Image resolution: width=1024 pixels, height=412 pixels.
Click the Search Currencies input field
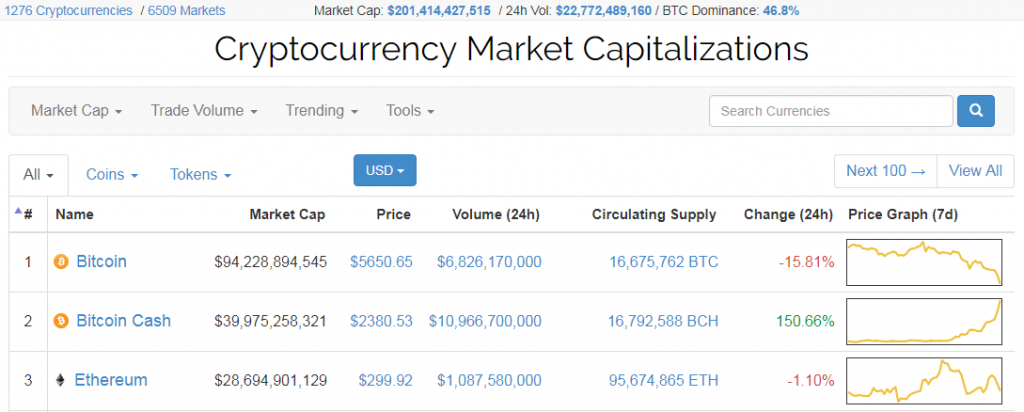point(830,111)
